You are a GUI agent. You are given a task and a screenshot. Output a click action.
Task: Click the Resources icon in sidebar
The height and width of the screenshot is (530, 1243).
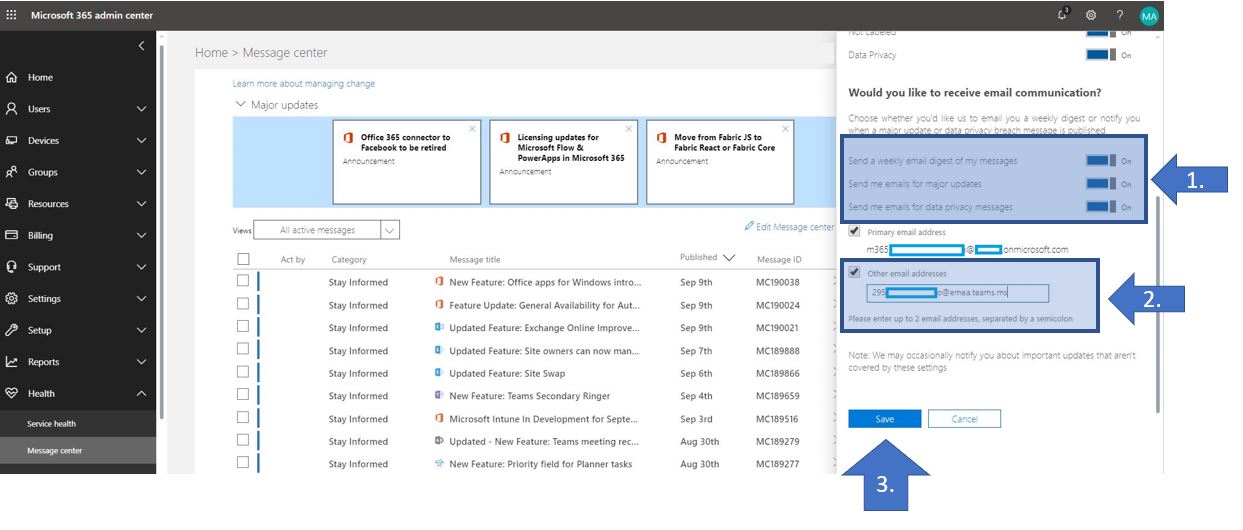tap(12, 203)
